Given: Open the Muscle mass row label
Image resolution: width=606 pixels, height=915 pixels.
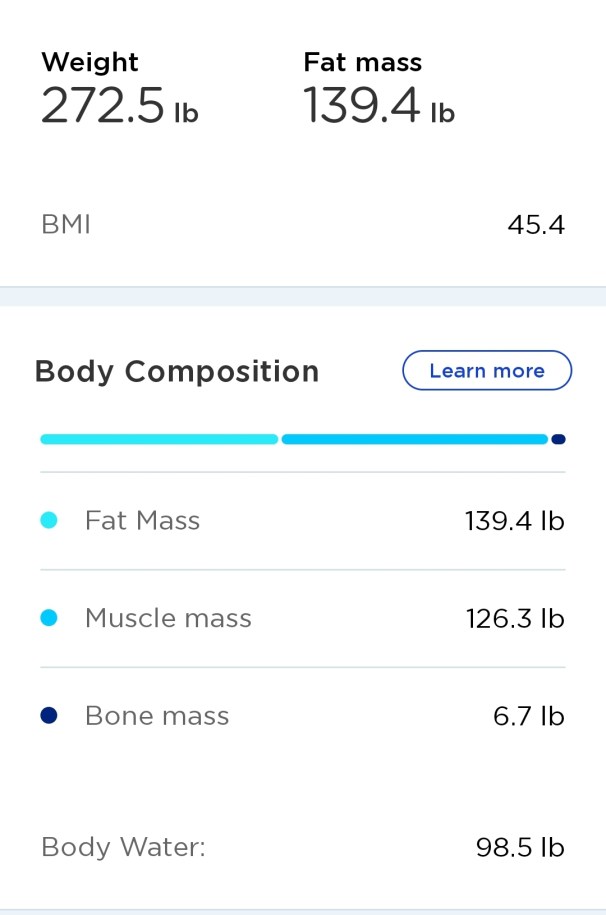Looking at the screenshot, I should (168, 619).
